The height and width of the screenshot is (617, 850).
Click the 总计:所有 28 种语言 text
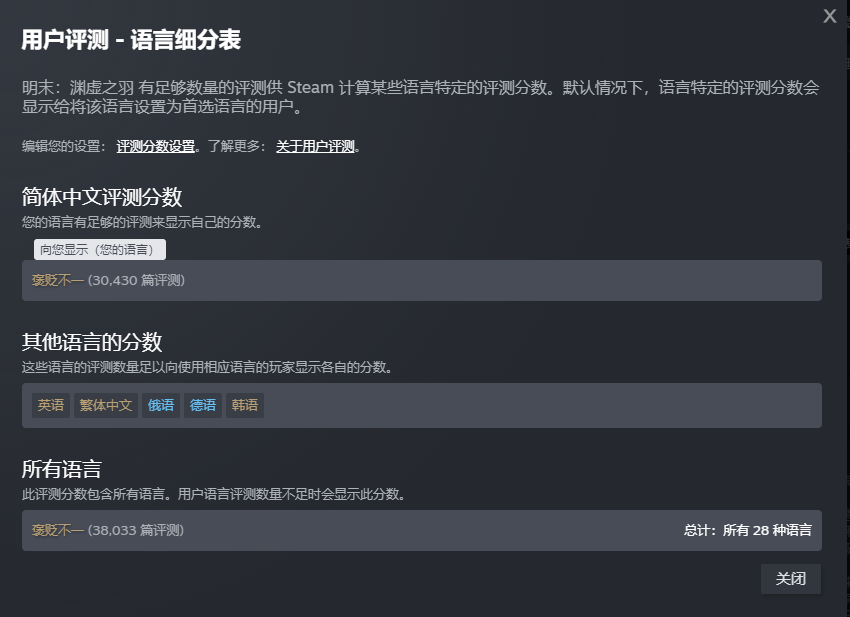747,530
